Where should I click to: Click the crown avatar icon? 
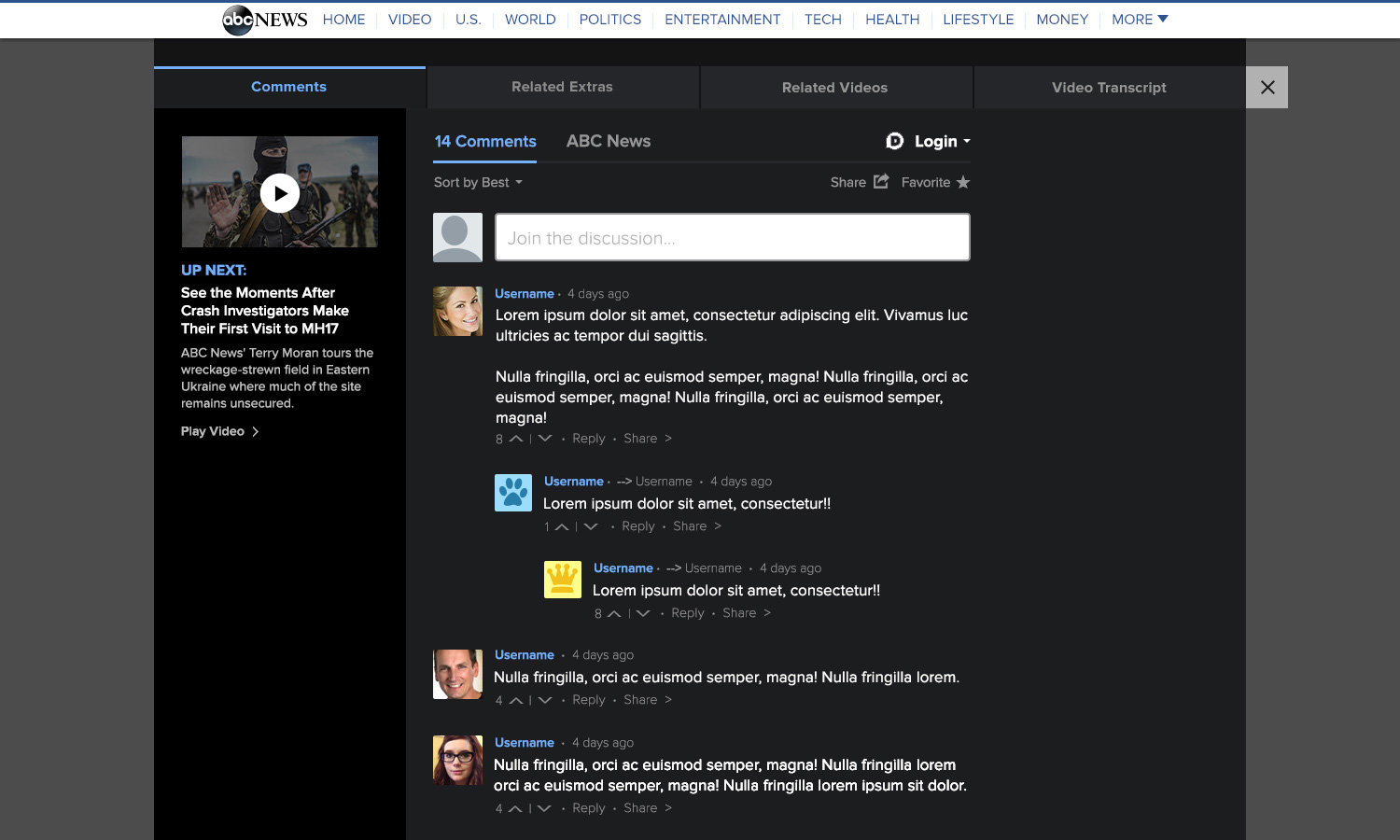click(x=563, y=580)
